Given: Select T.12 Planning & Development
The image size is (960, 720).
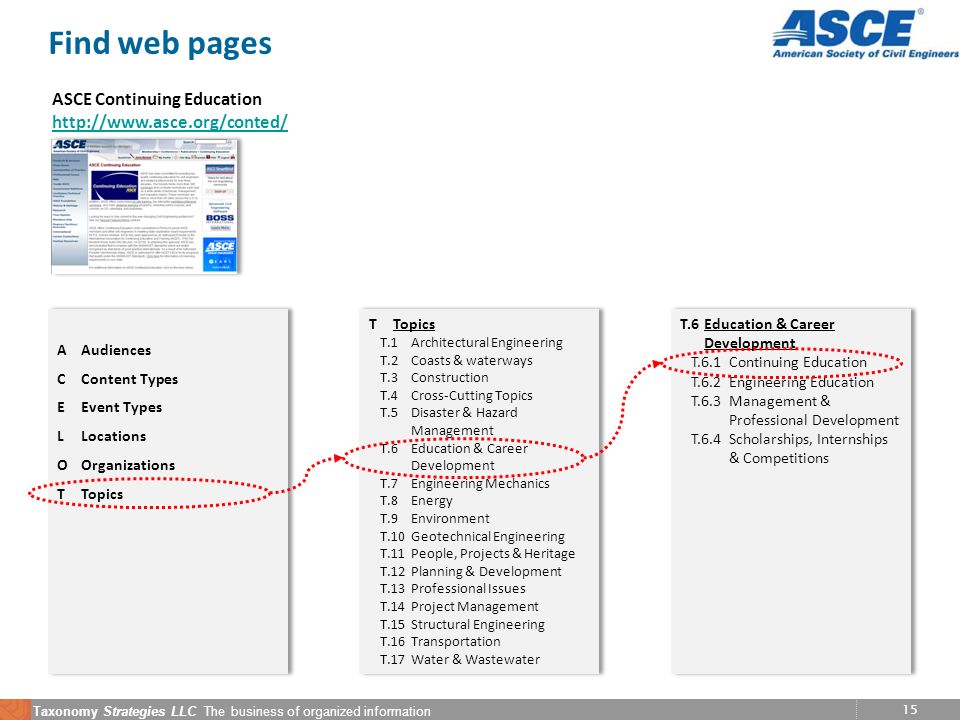Looking at the screenshot, I should click(x=471, y=571).
